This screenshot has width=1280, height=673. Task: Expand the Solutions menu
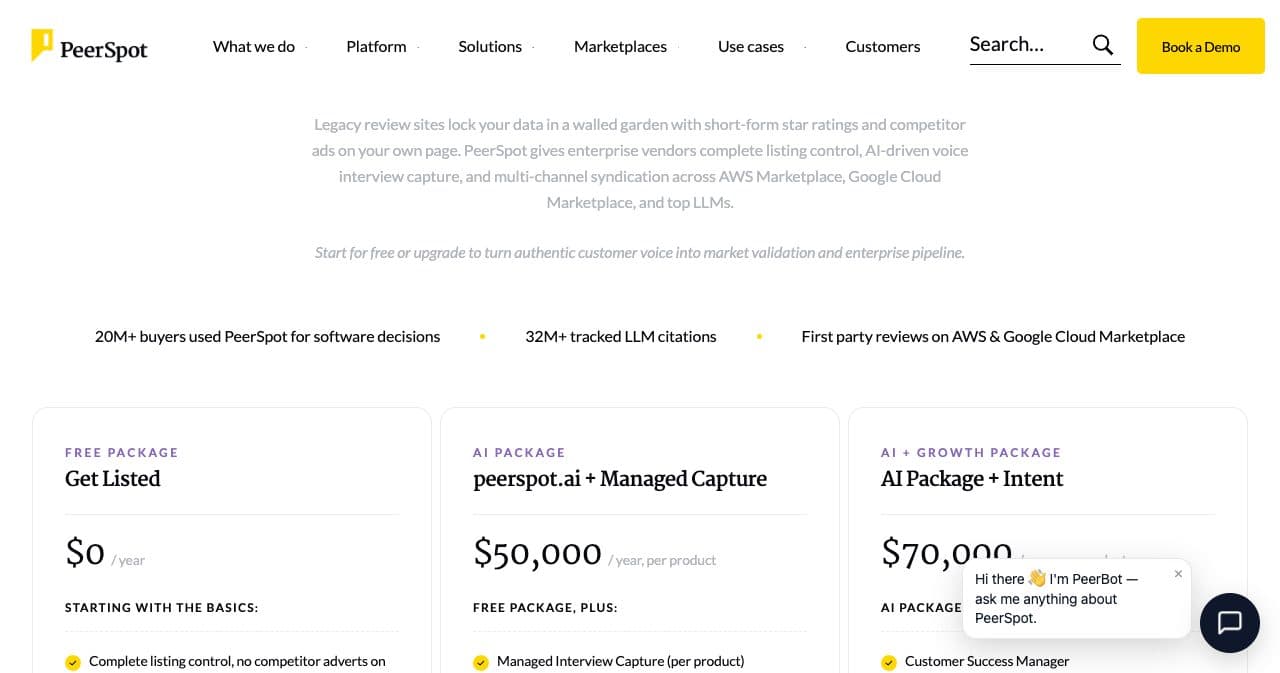(x=490, y=46)
